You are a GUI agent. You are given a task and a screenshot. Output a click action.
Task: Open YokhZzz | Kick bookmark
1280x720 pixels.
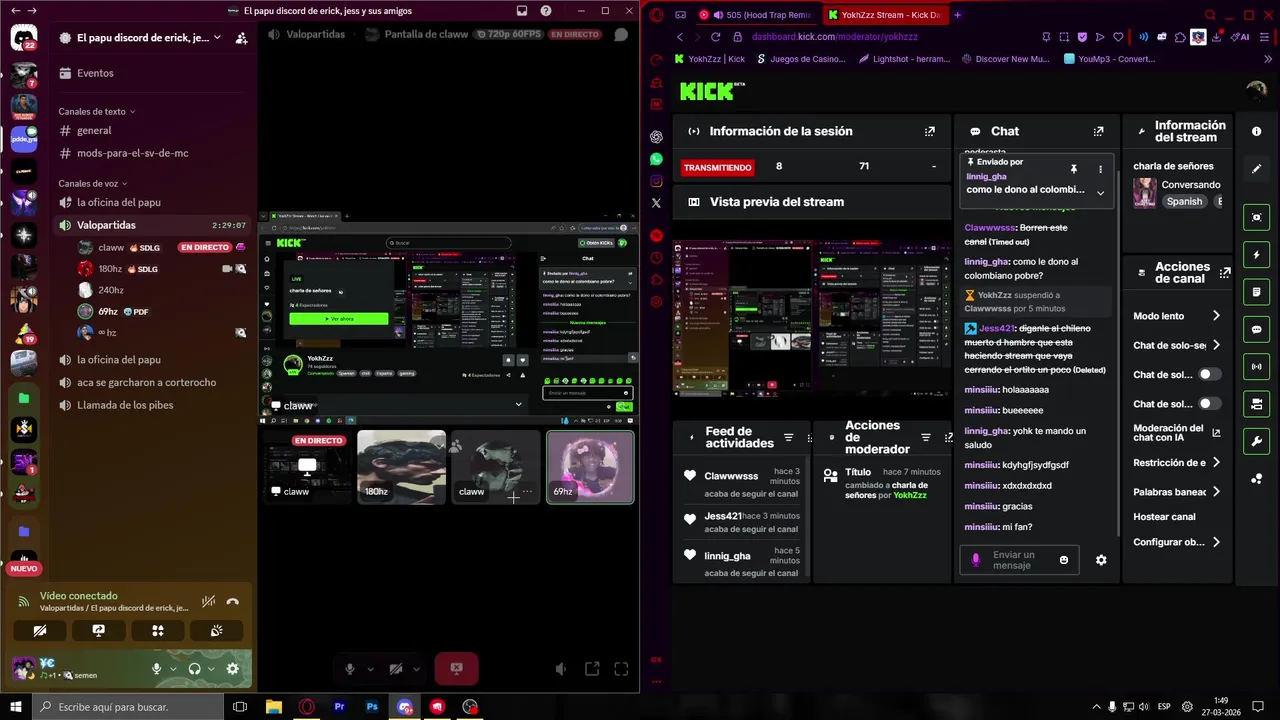[x=709, y=59]
